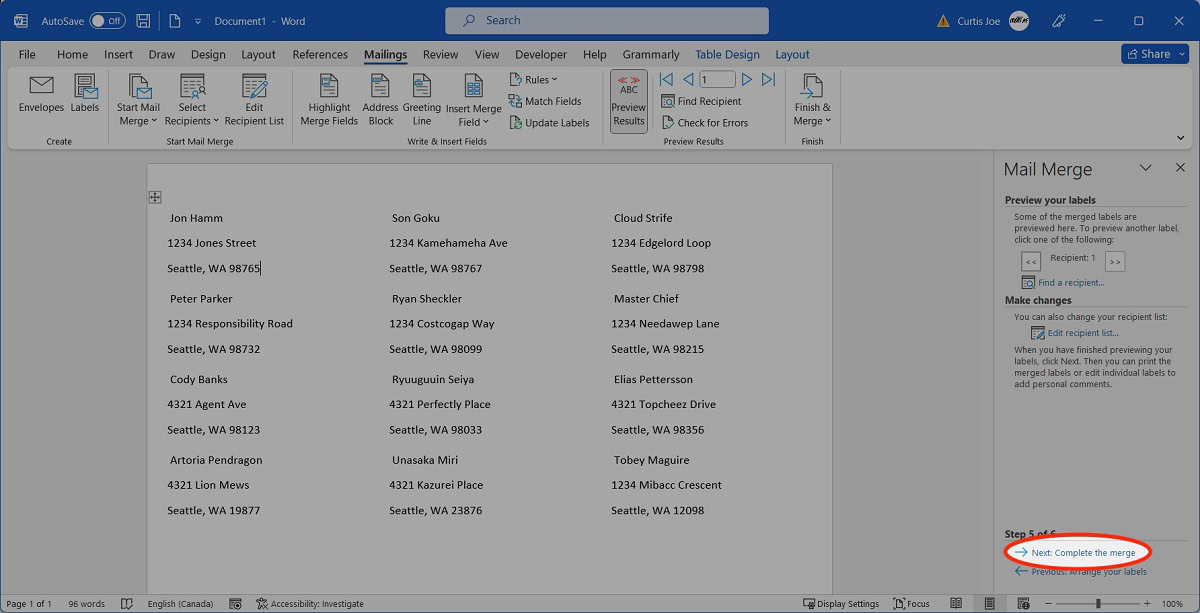
Task: Insert an Address Block
Action: click(380, 100)
